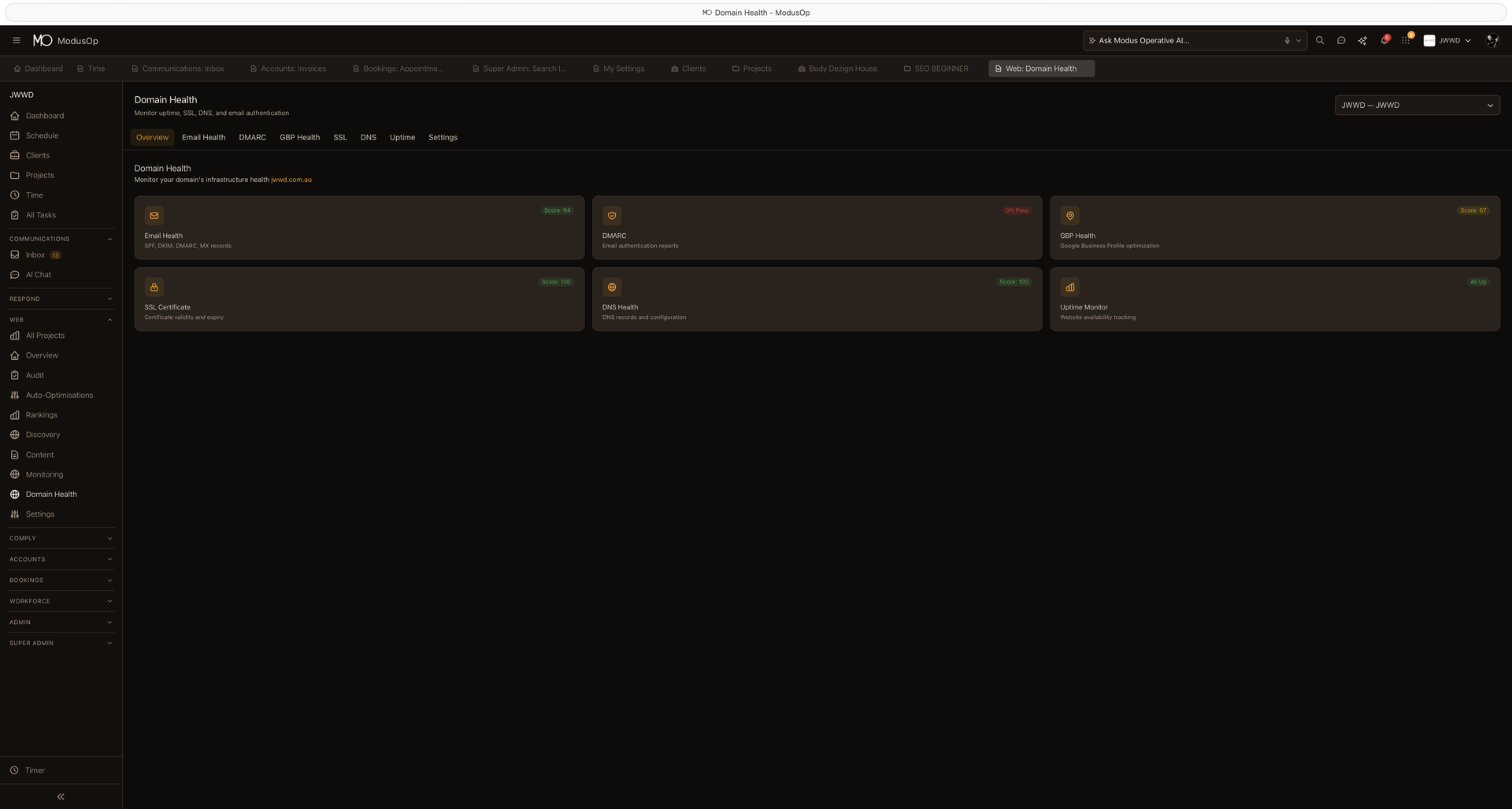Click the user avatar in top right
The height and width of the screenshot is (809, 1512).
pos(1492,40)
